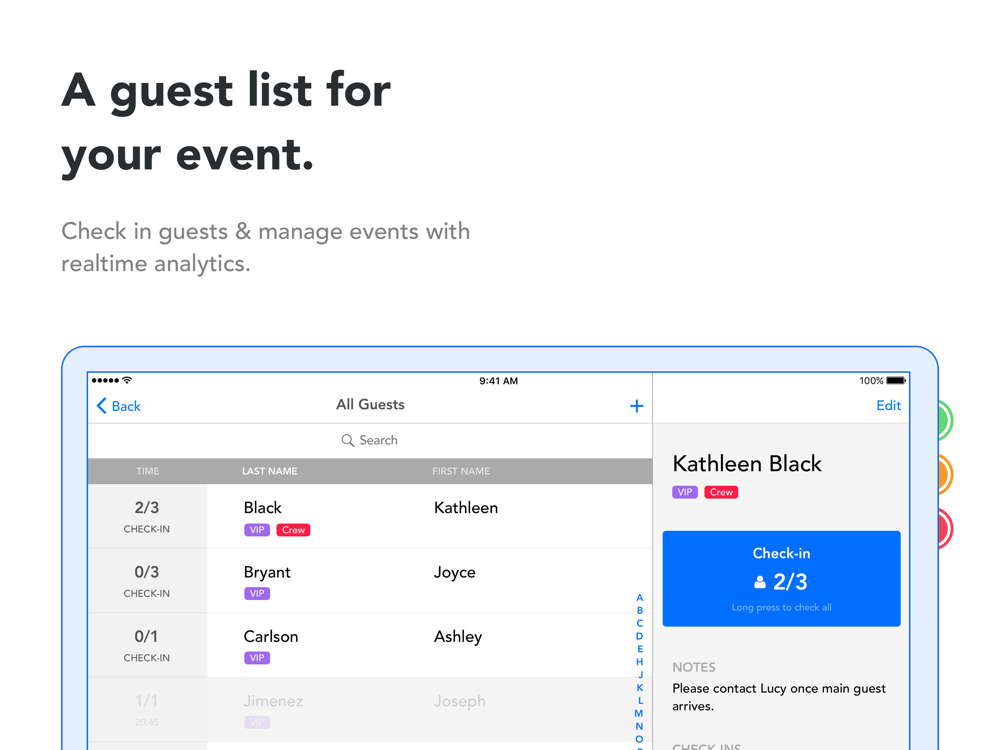Screen dimensions: 1000x750
Task: Jump to letter L in index
Action: tap(640, 700)
